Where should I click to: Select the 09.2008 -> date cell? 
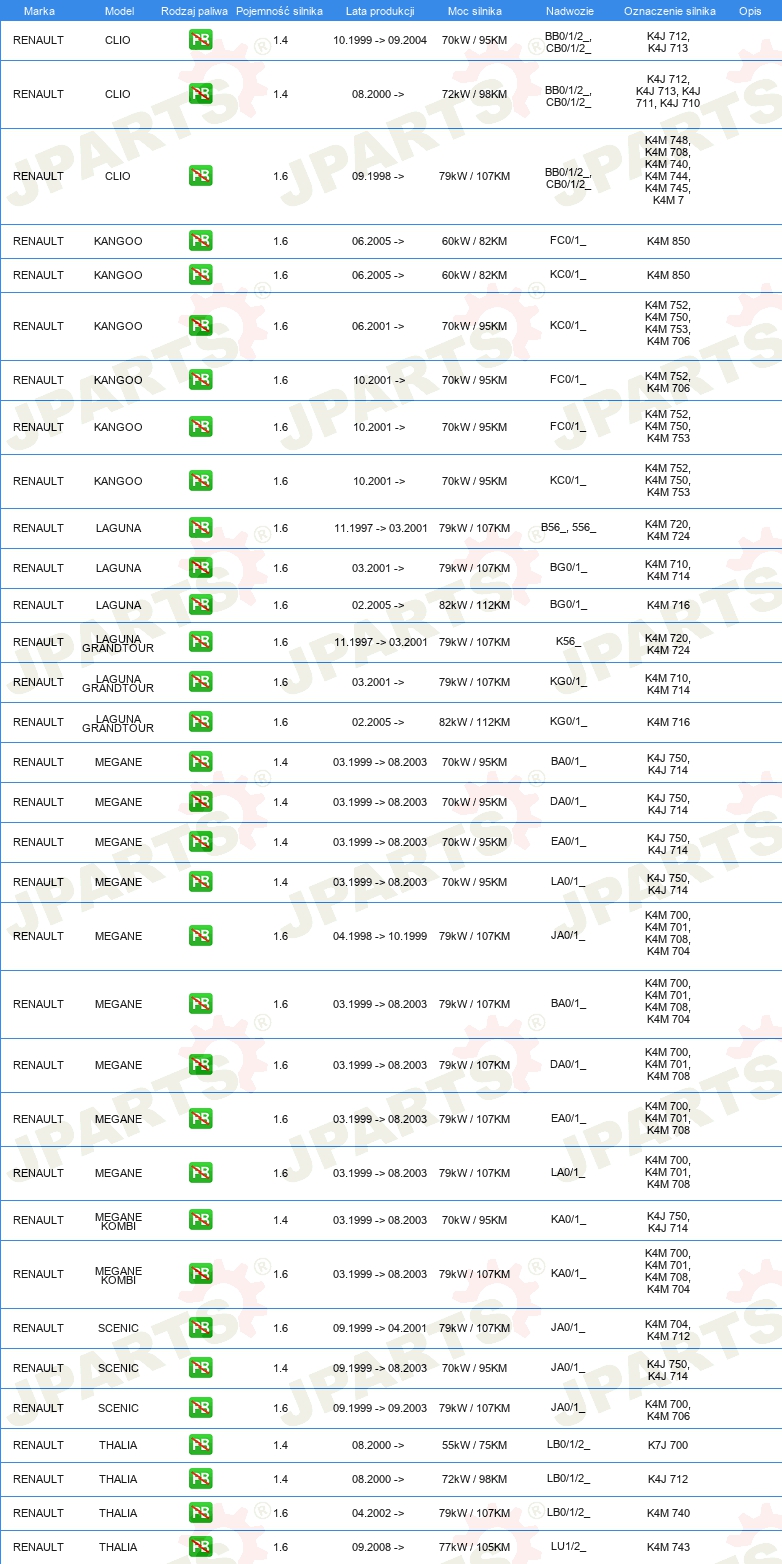click(x=378, y=1547)
